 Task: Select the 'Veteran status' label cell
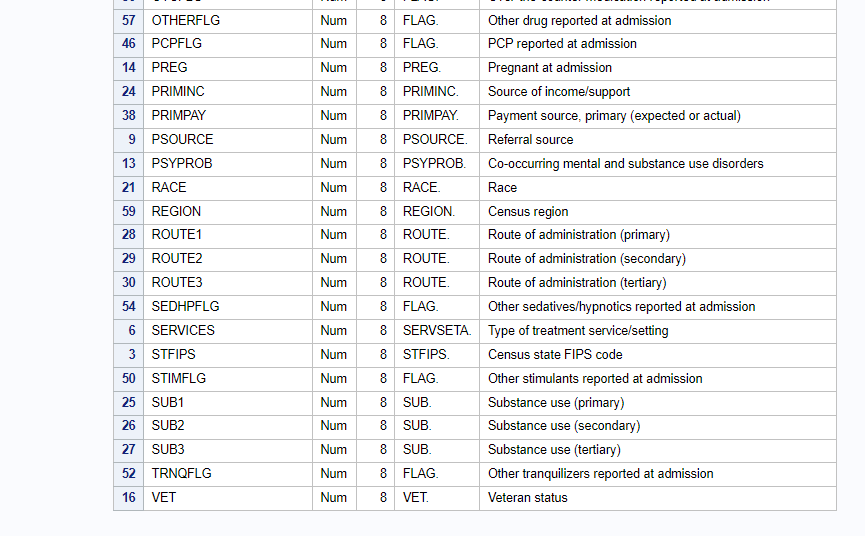(528, 498)
